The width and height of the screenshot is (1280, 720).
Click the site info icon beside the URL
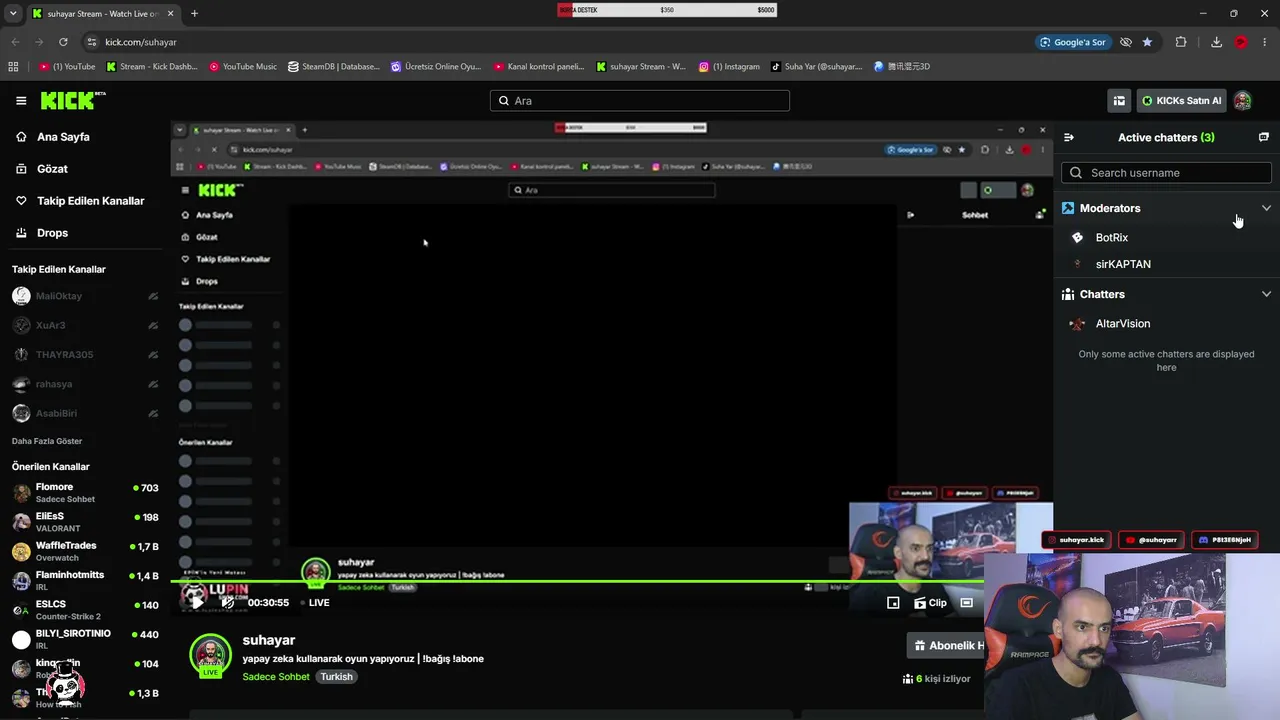click(x=91, y=42)
